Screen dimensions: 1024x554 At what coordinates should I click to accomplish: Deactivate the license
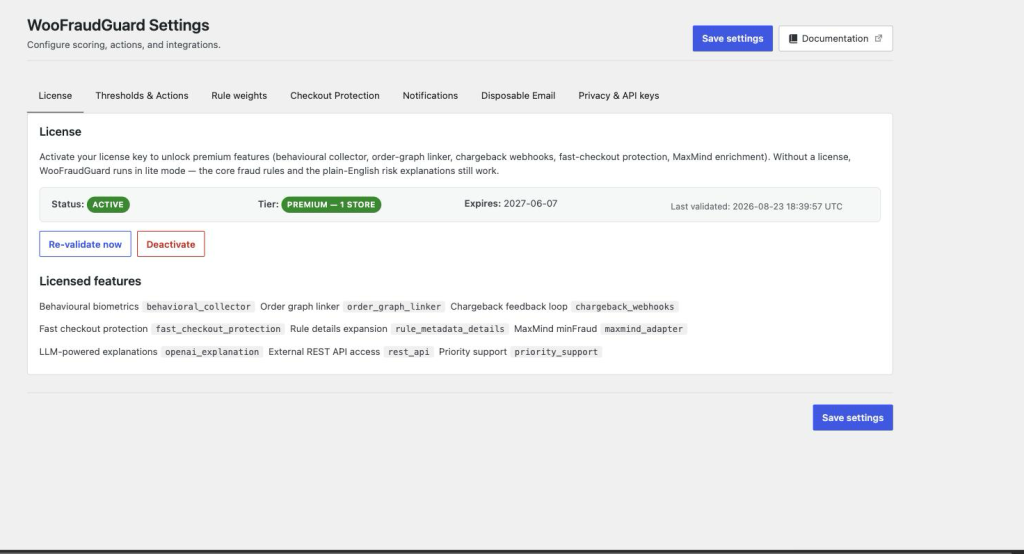[x=170, y=244]
